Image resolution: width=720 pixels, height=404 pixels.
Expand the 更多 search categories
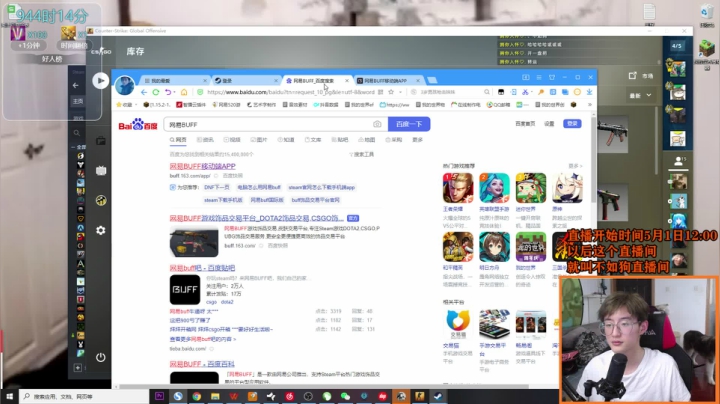(417, 140)
